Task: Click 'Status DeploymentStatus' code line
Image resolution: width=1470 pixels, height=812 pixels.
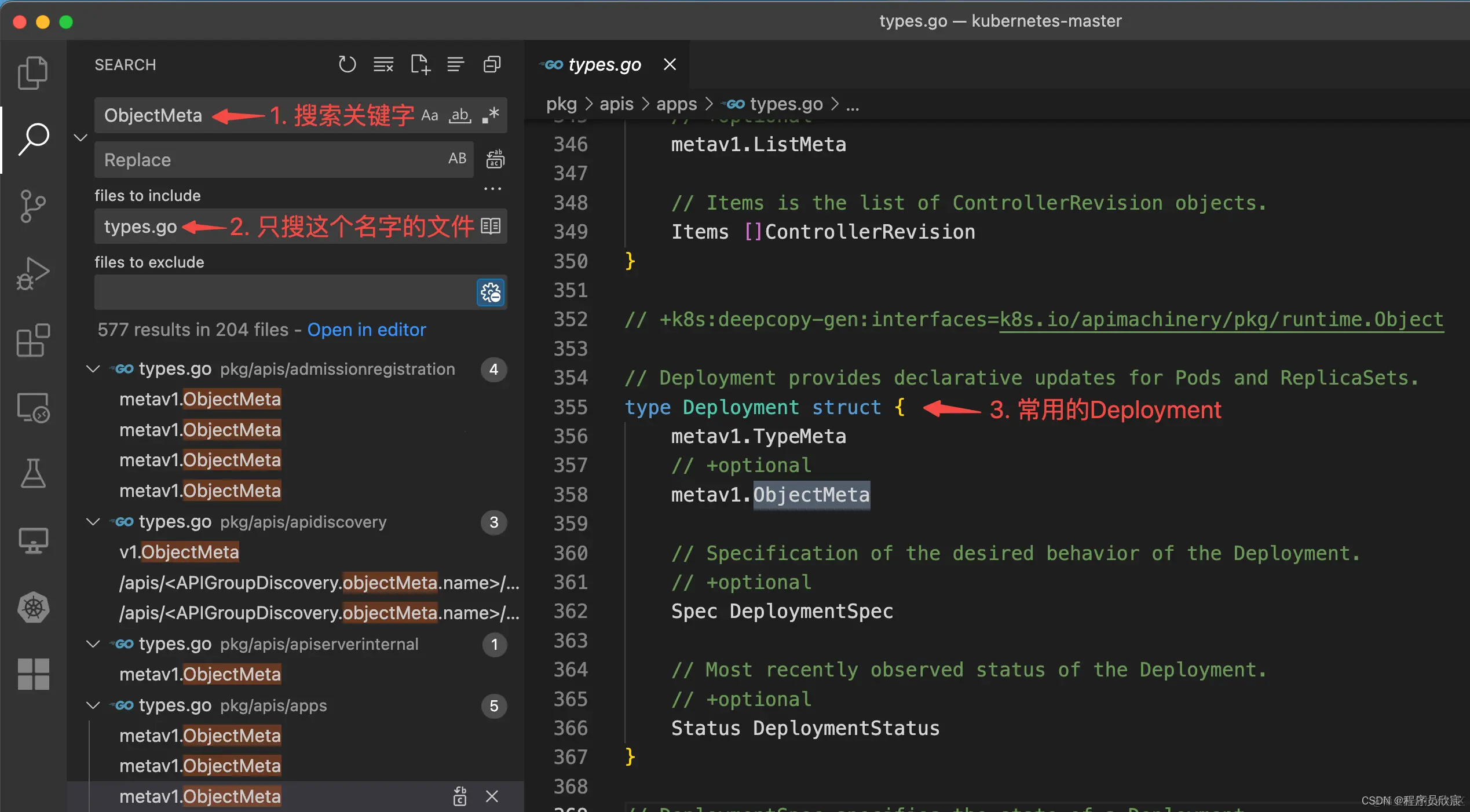Action: (805, 729)
